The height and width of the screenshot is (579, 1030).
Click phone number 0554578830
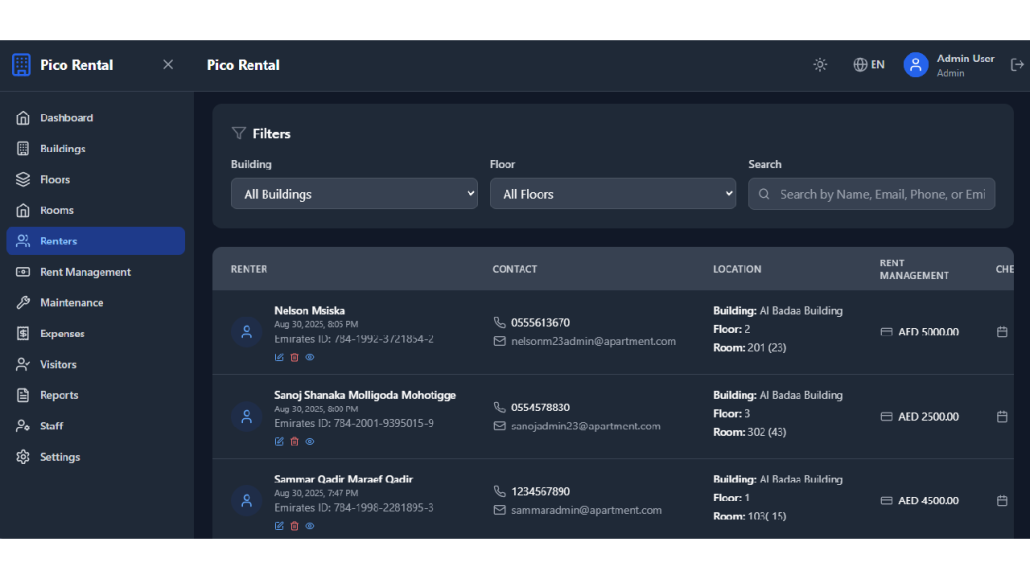pyautogui.click(x=540, y=407)
